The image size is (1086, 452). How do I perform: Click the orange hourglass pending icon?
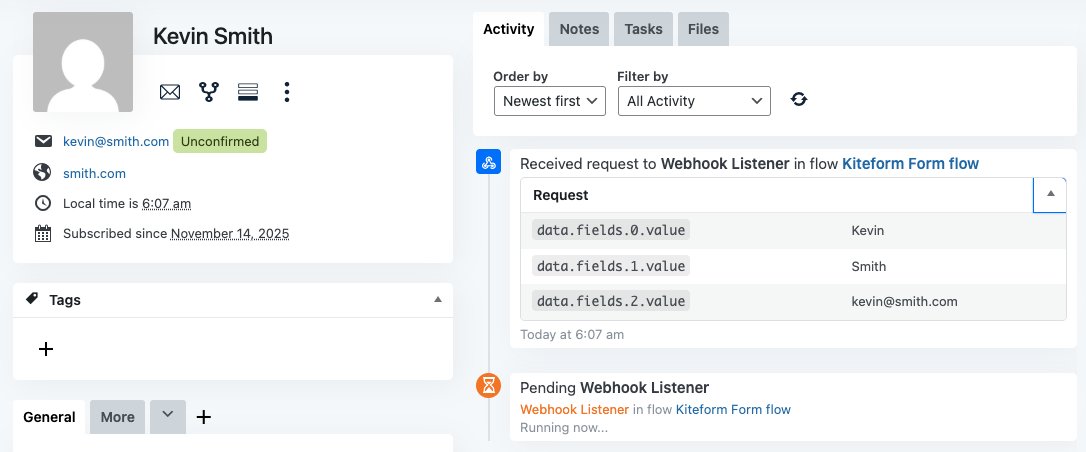488,385
